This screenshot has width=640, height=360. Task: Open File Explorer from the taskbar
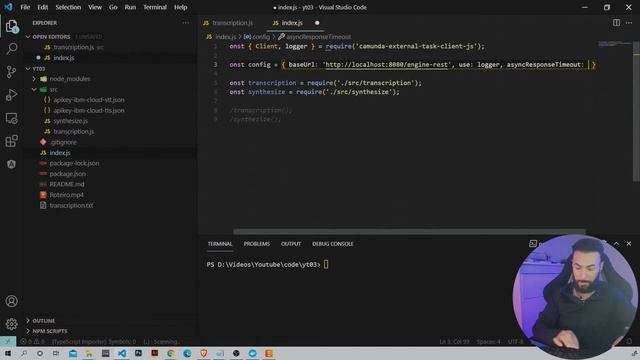89,353
